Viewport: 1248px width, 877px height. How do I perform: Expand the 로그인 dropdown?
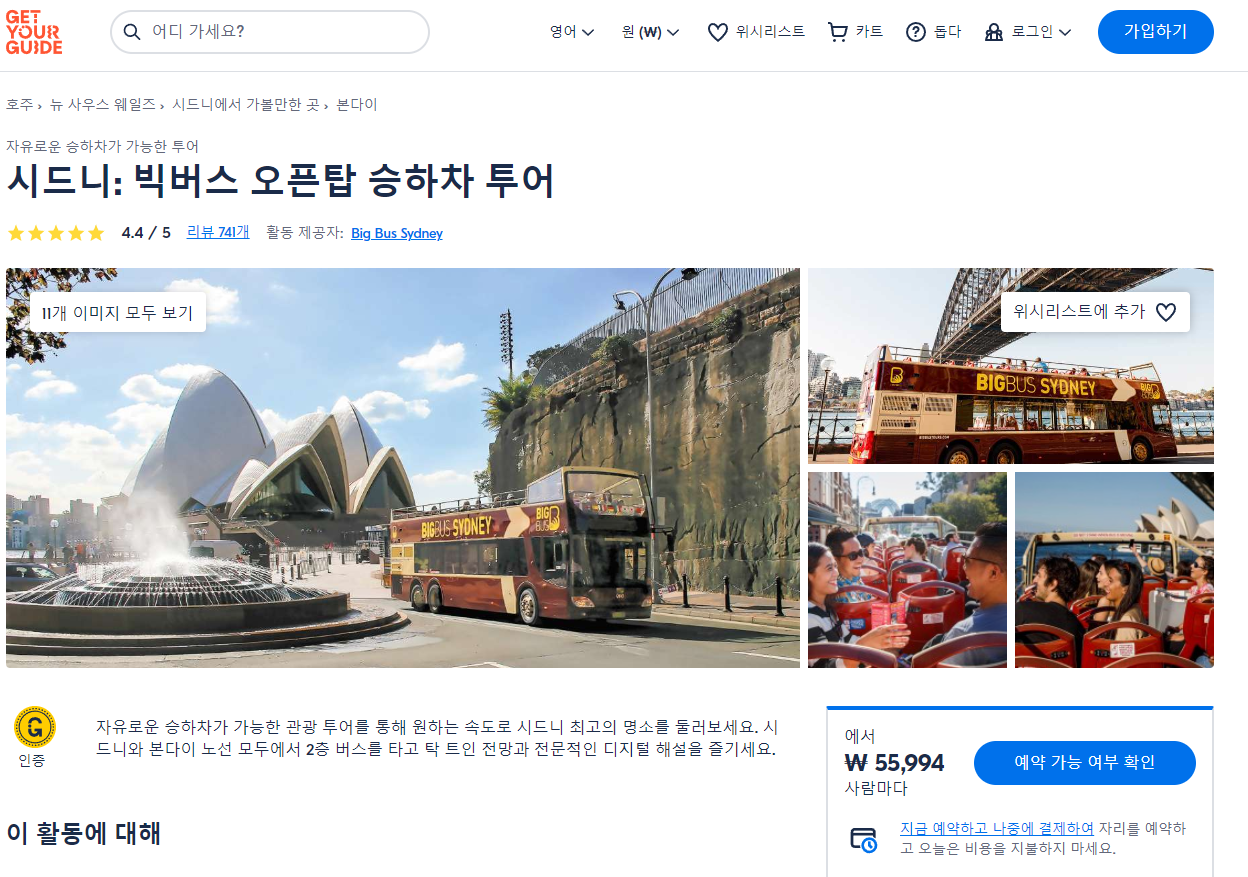(1028, 32)
